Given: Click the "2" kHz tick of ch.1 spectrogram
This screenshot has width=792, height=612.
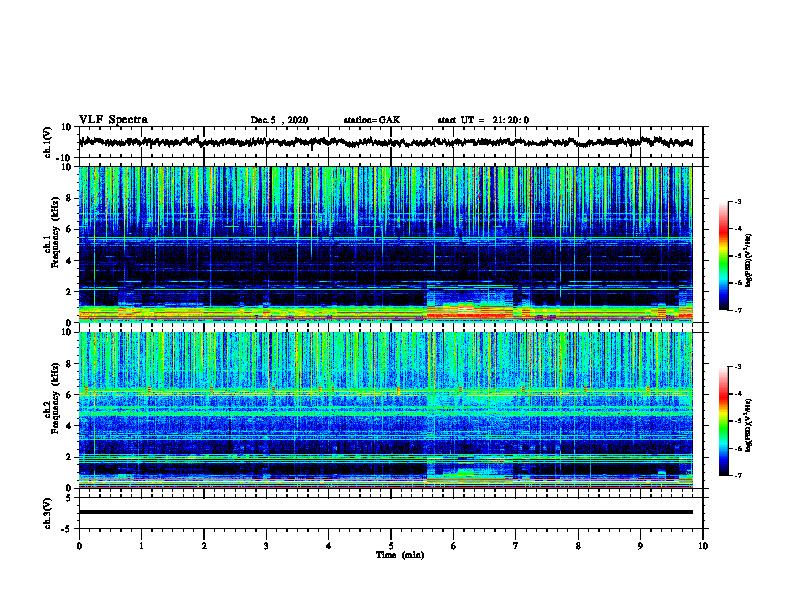Looking at the screenshot, I should coord(69,292).
